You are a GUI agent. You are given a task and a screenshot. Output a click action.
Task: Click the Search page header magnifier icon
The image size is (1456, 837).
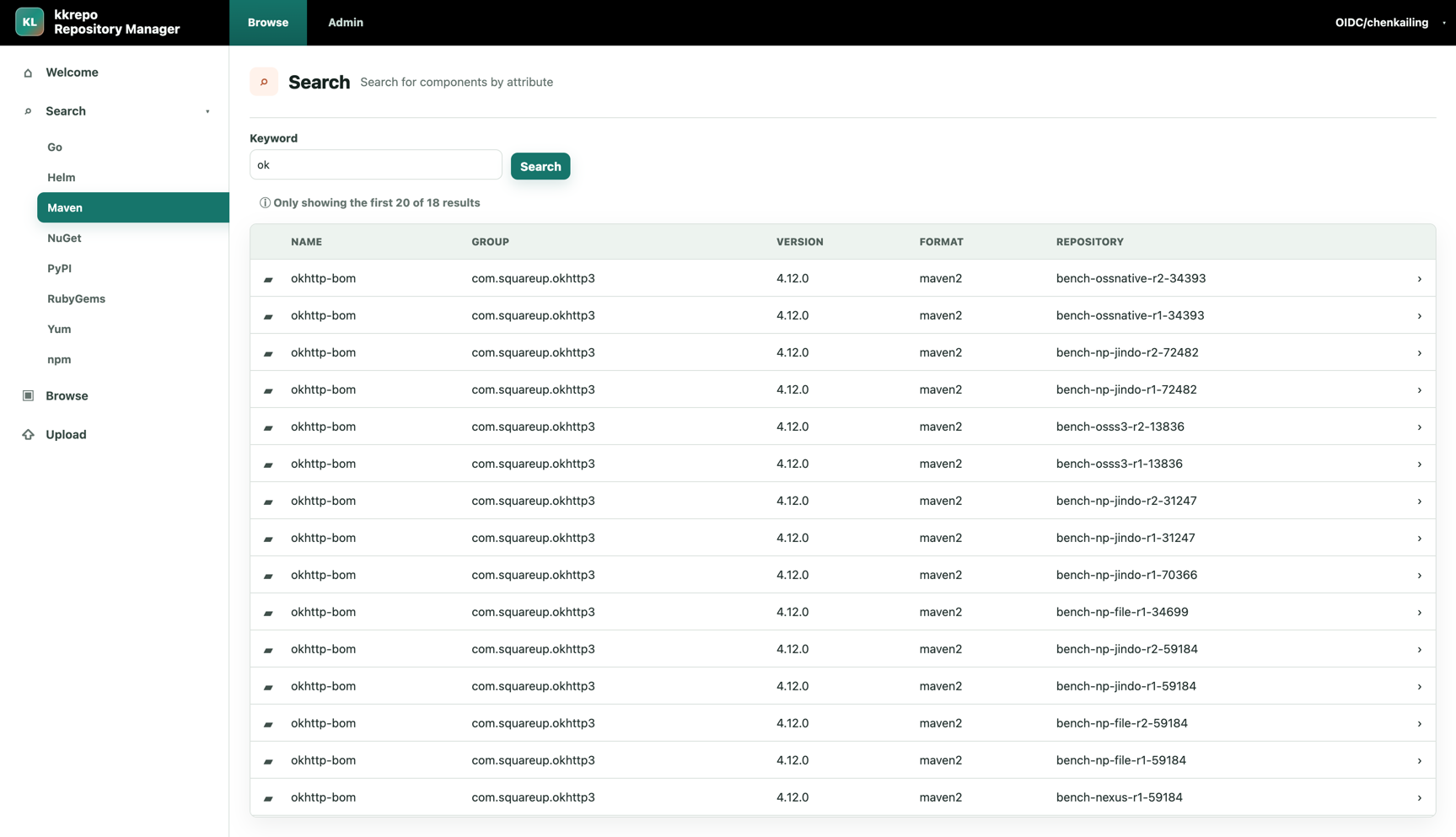(x=264, y=82)
